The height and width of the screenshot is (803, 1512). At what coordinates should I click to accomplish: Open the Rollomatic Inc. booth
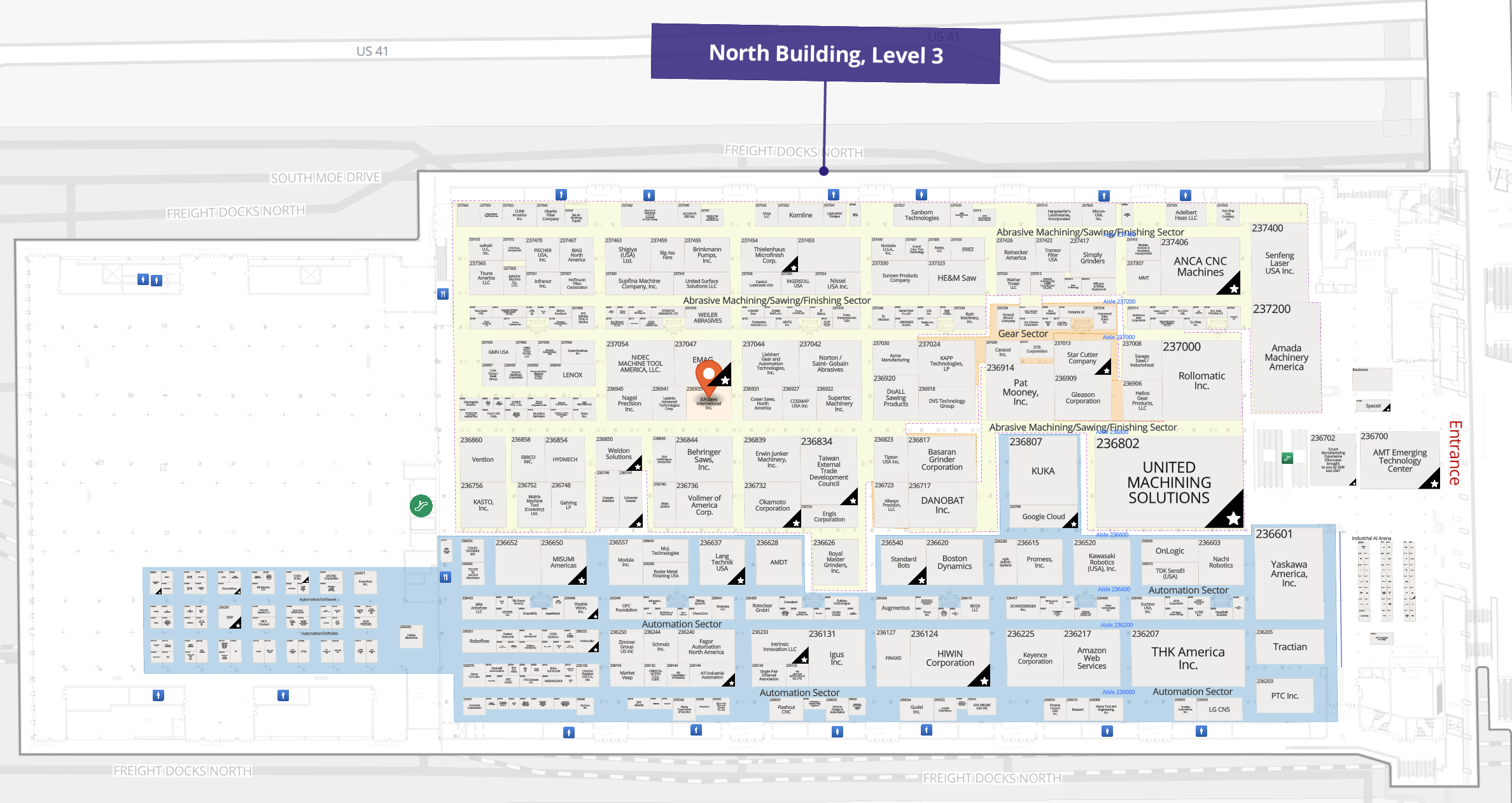pyautogui.click(x=1201, y=379)
